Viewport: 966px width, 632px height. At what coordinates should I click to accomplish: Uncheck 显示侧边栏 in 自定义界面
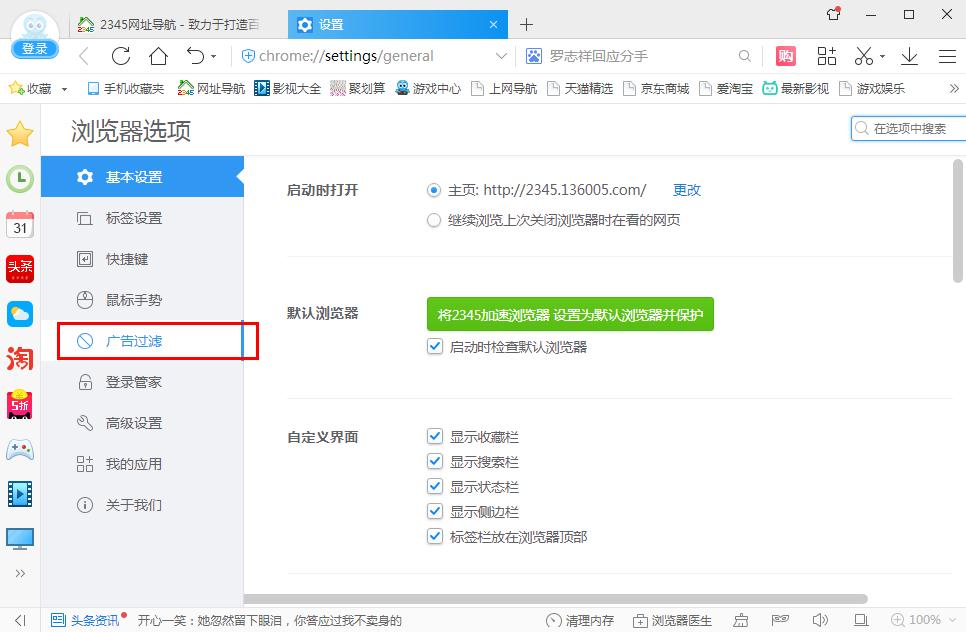435,511
